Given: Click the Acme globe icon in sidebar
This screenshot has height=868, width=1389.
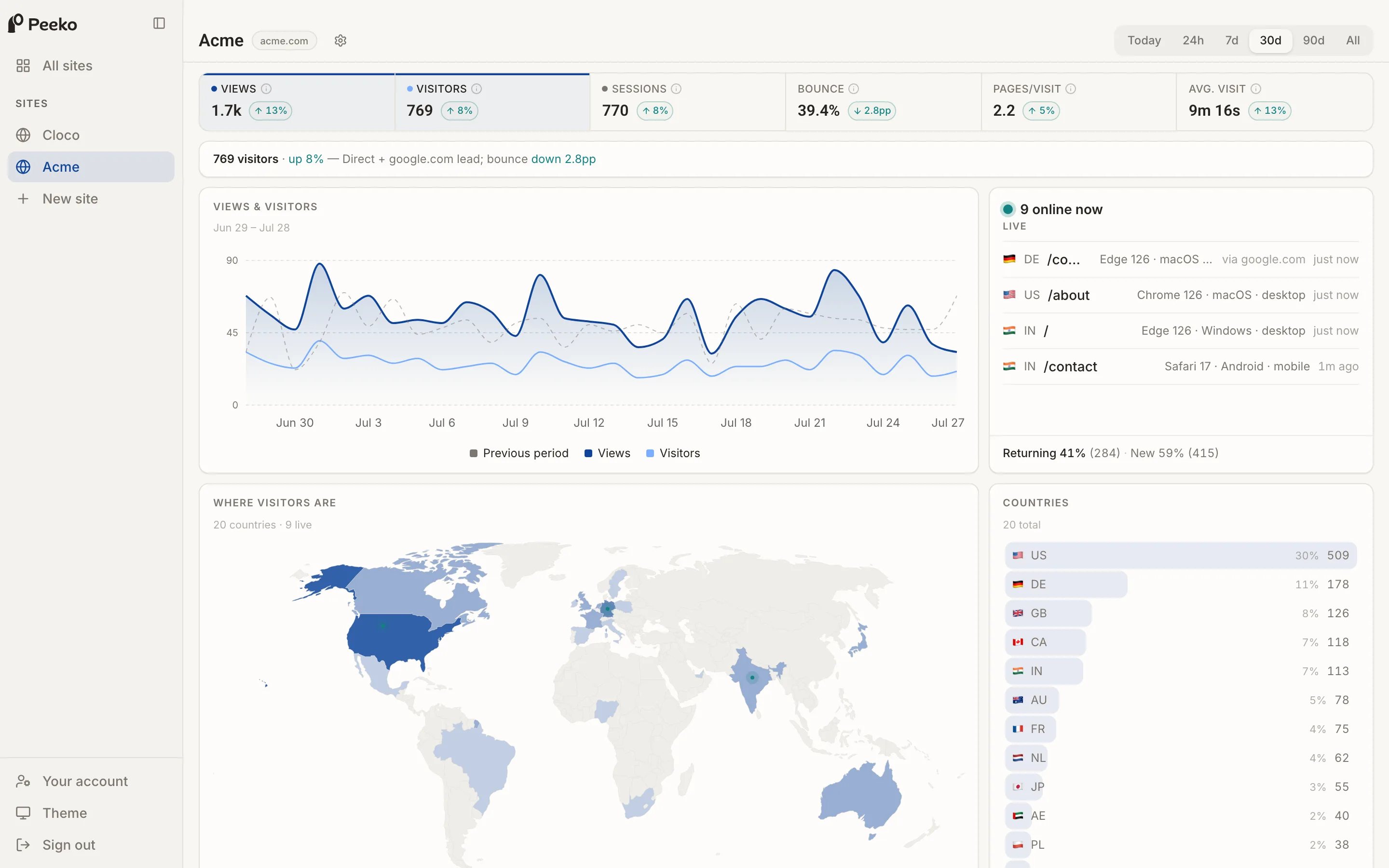Looking at the screenshot, I should 23,166.
